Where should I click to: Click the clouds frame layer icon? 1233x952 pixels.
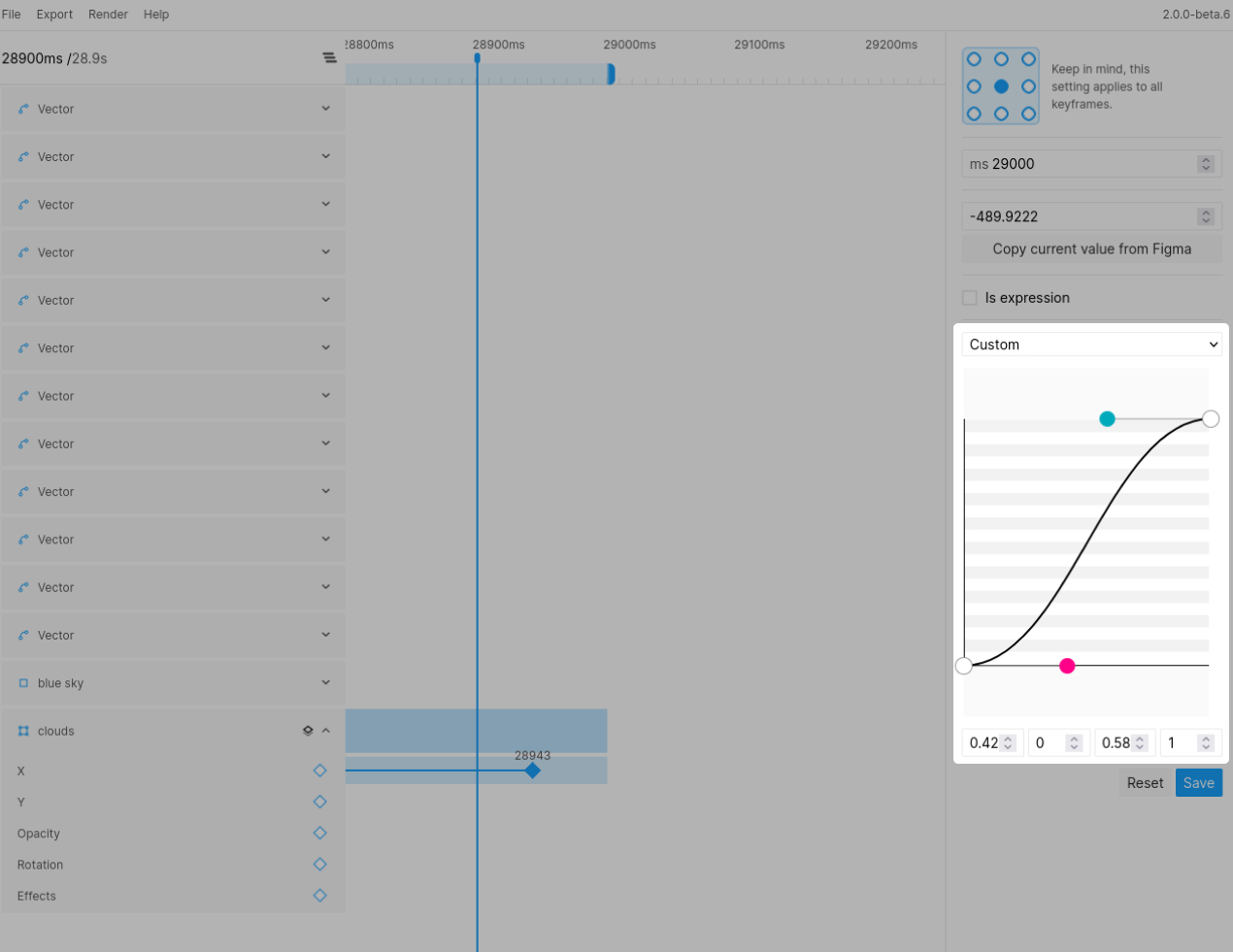pyautogui.click(x=23, y=731)
